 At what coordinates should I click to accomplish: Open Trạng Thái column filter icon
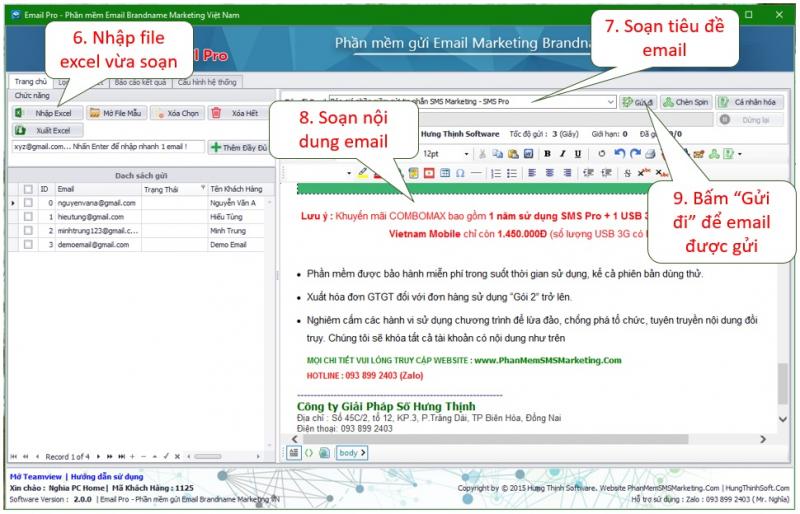point(203,188)
